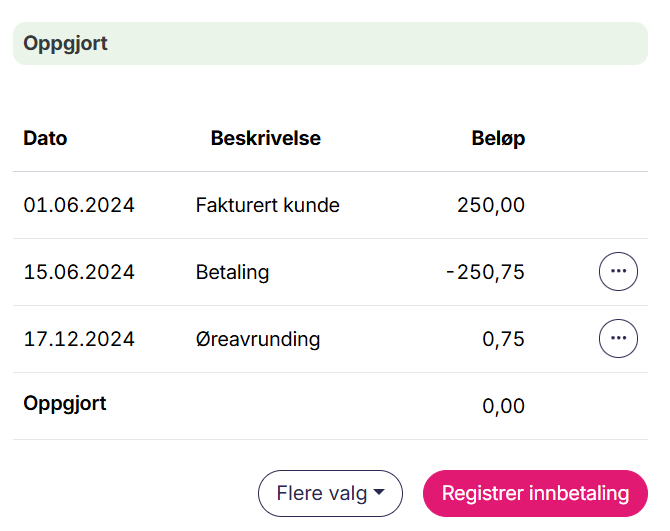Click the Registrer innbetaling button
The image size is (670, 531).
pyautogui.click(x=535, y=493)
